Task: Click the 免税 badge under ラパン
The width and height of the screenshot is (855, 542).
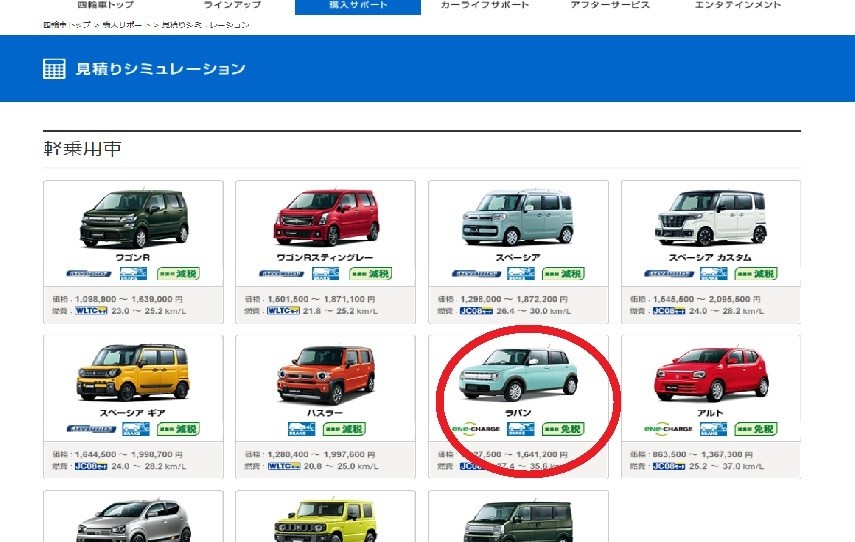Action: coord(563,429)
